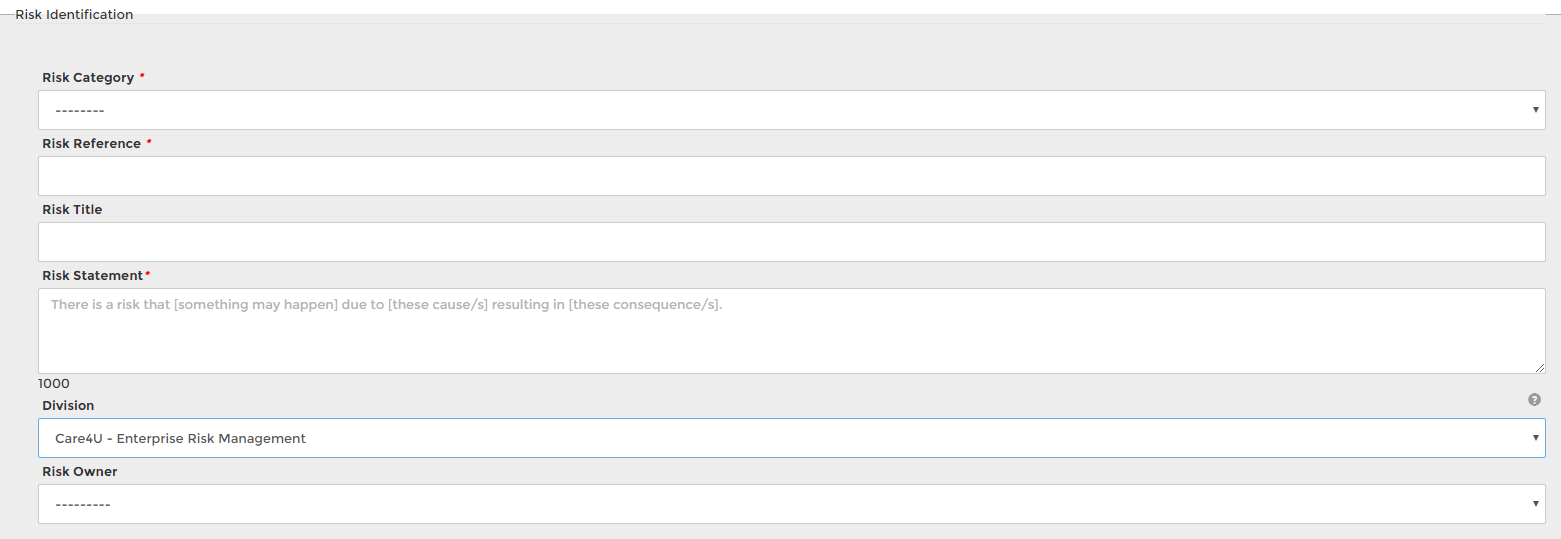Image resolution: width=1561 pixels, height=539 pixels.
Task: Click the Risk Identification section heading
Action: click(x=74, y=15)
